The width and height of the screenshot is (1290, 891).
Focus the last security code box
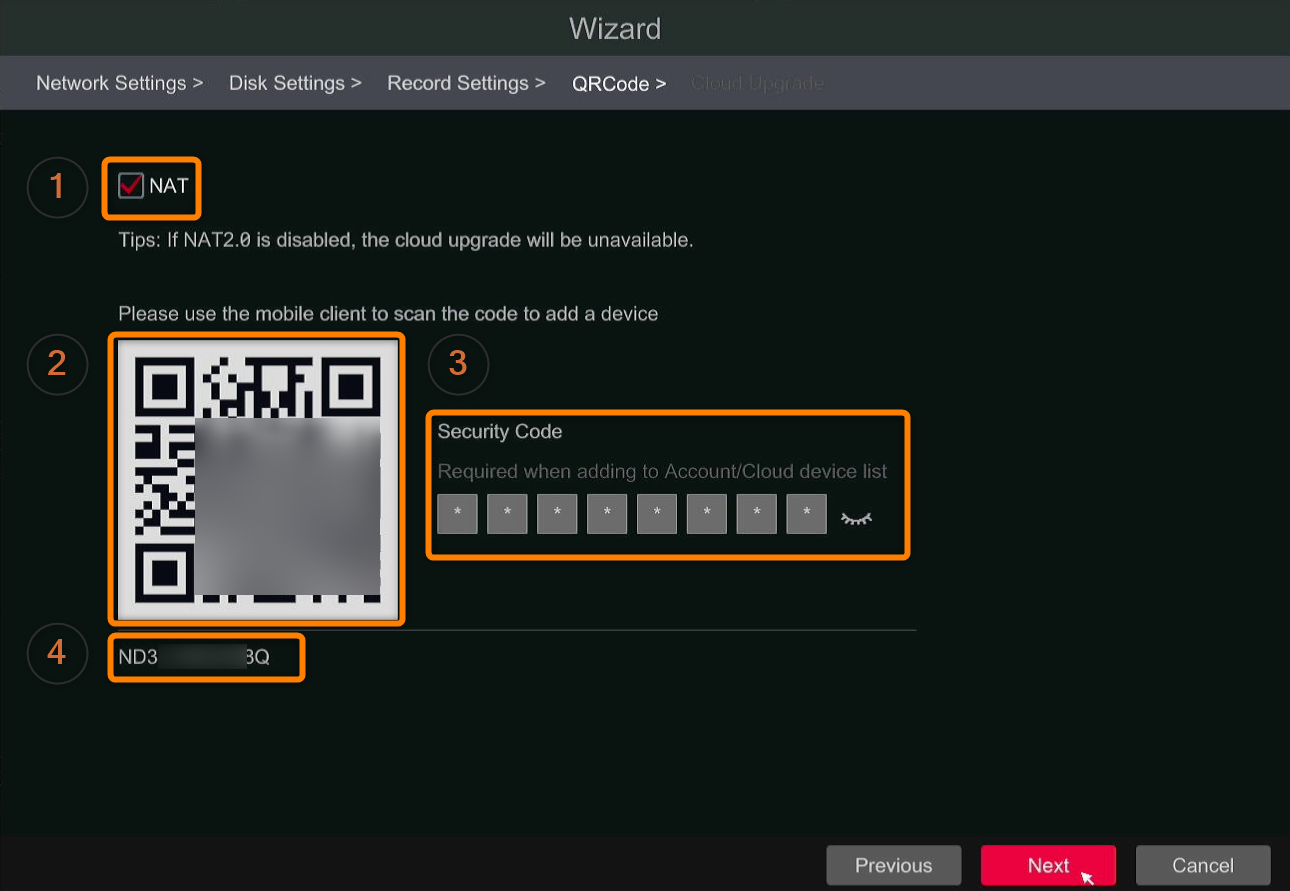[806, 513]
